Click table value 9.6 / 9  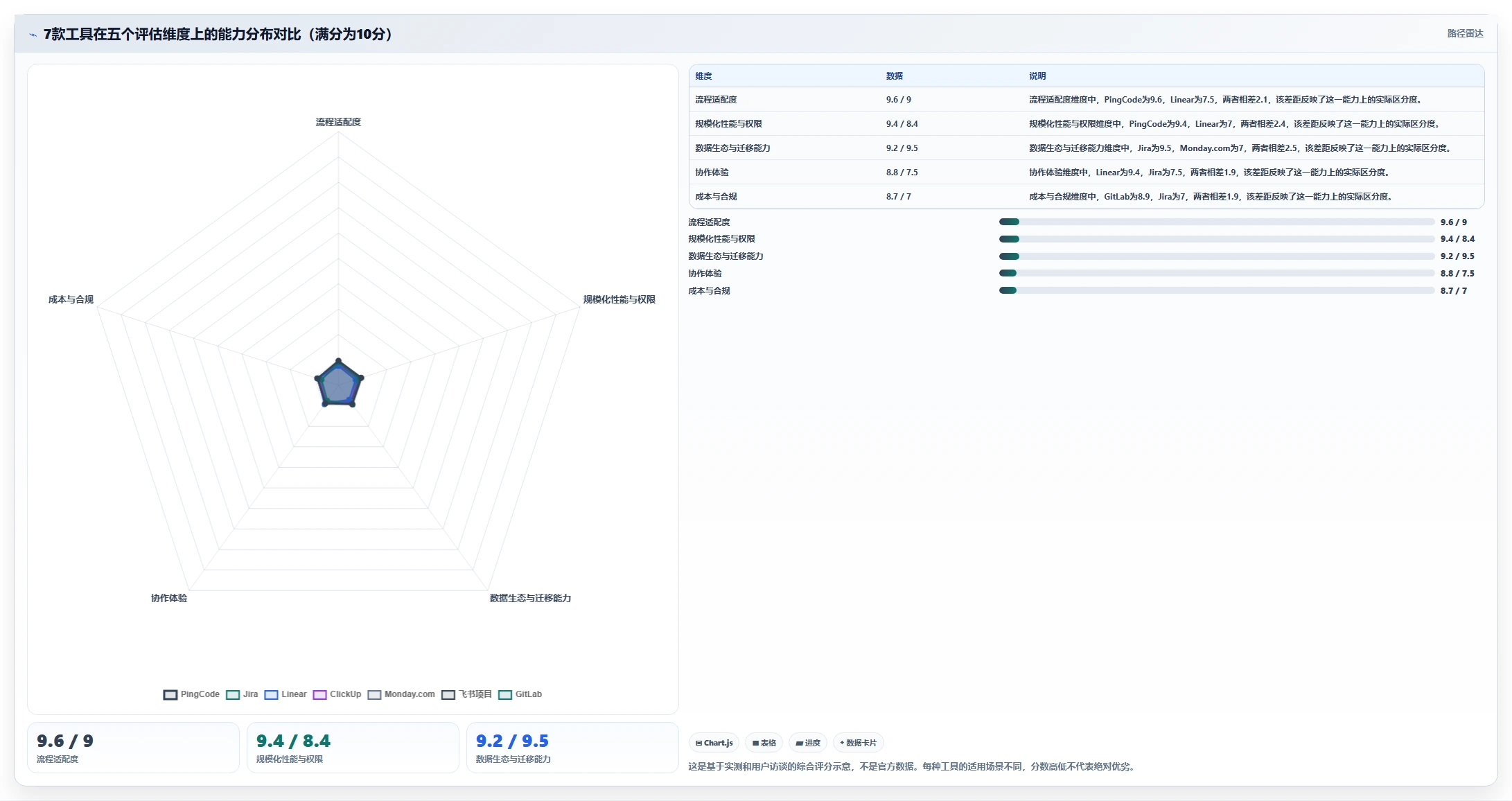(898, 100)
